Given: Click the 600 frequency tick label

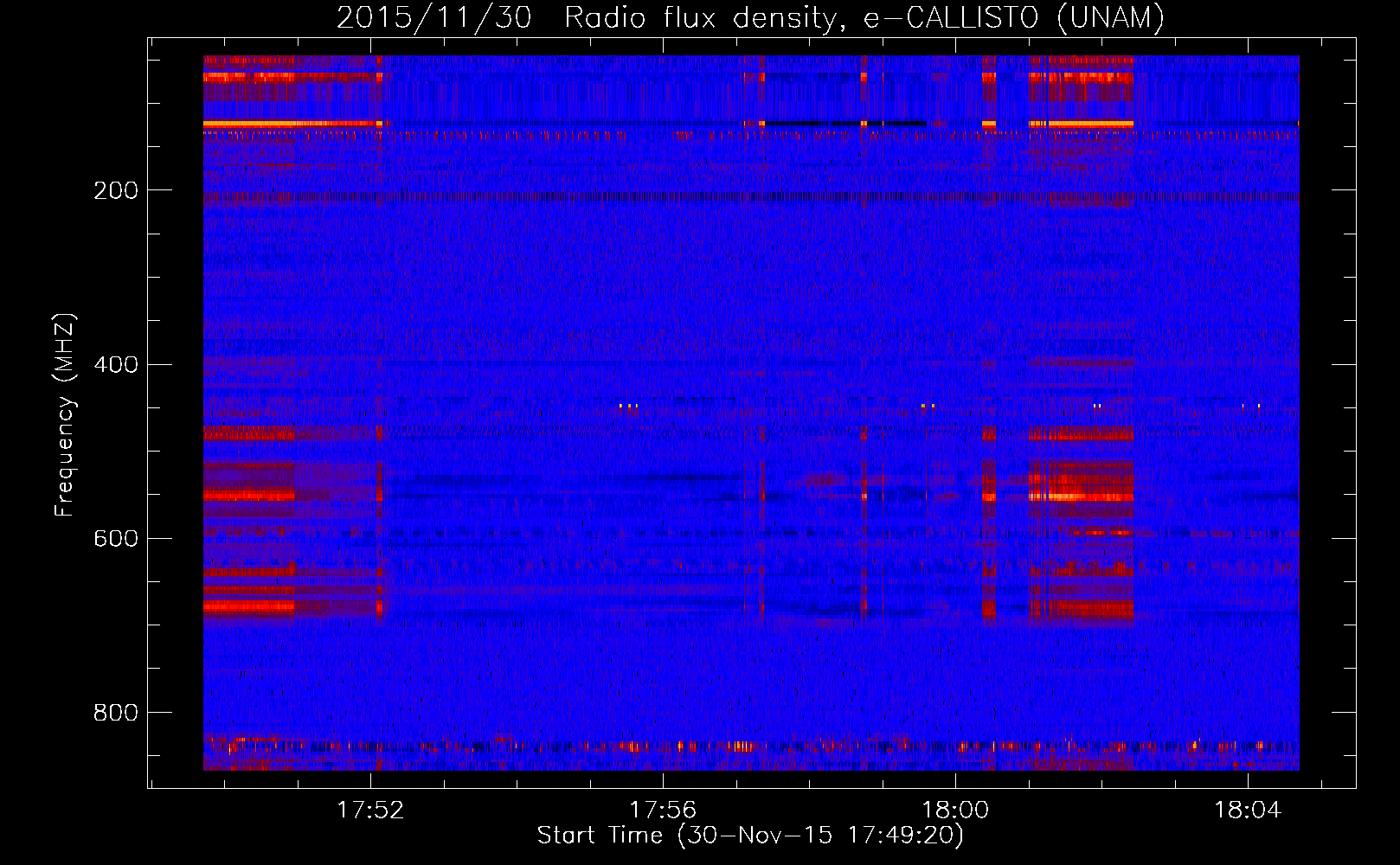Looking at the screenshot, I should coord(116,538).
